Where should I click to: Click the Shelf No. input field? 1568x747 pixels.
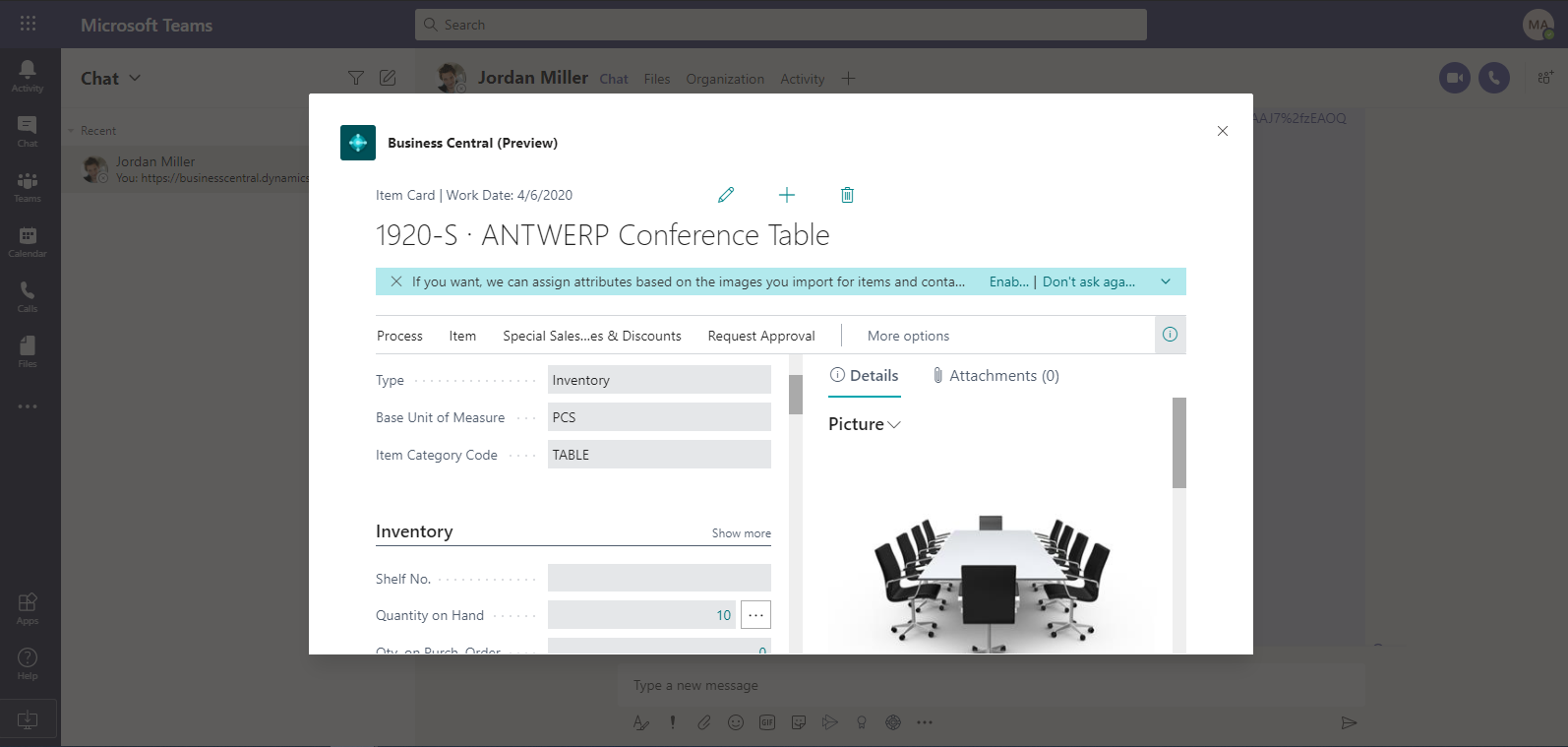659,578
